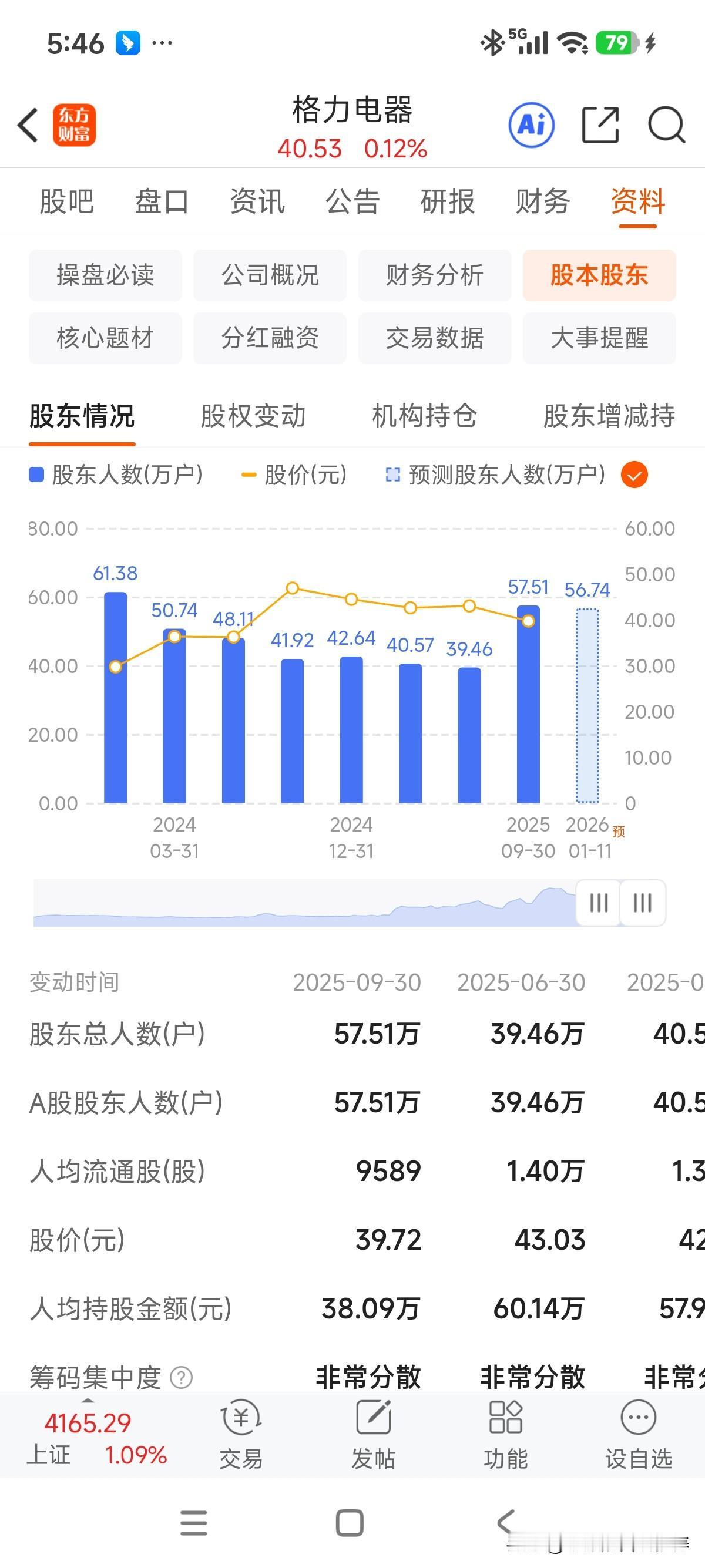Toggle 股东人数(万户) legend series
Screen dimensions: 705x1568
click(x=116, y=475)
